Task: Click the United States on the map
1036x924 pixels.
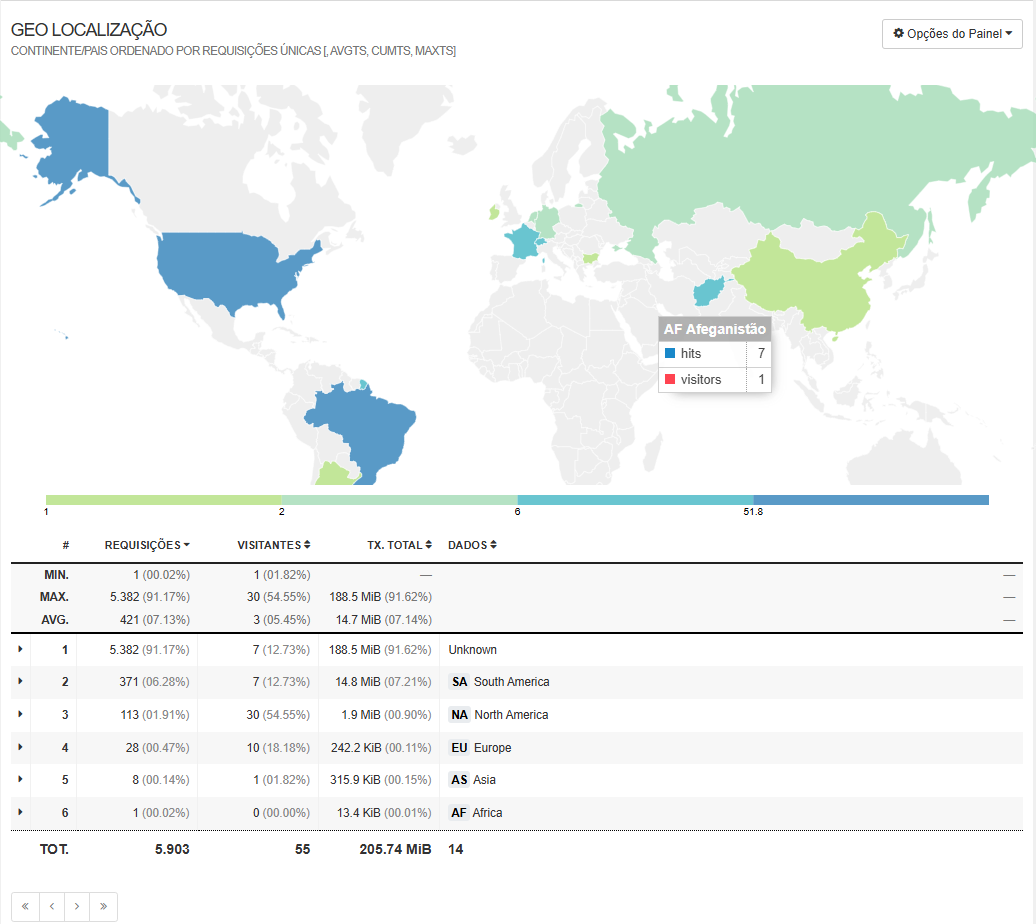Action: click(230, 265)
